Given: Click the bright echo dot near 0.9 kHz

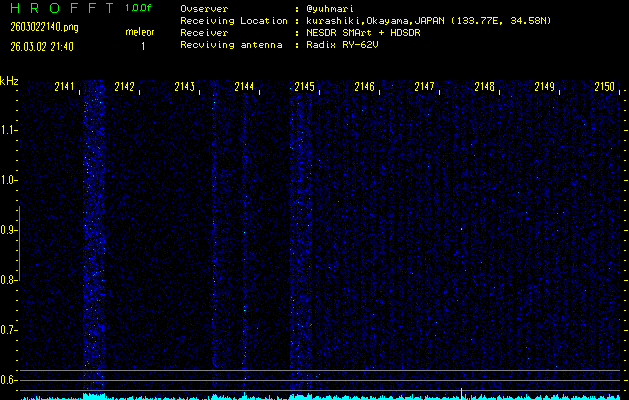Looking at the screenshot, I should [462, 229].
